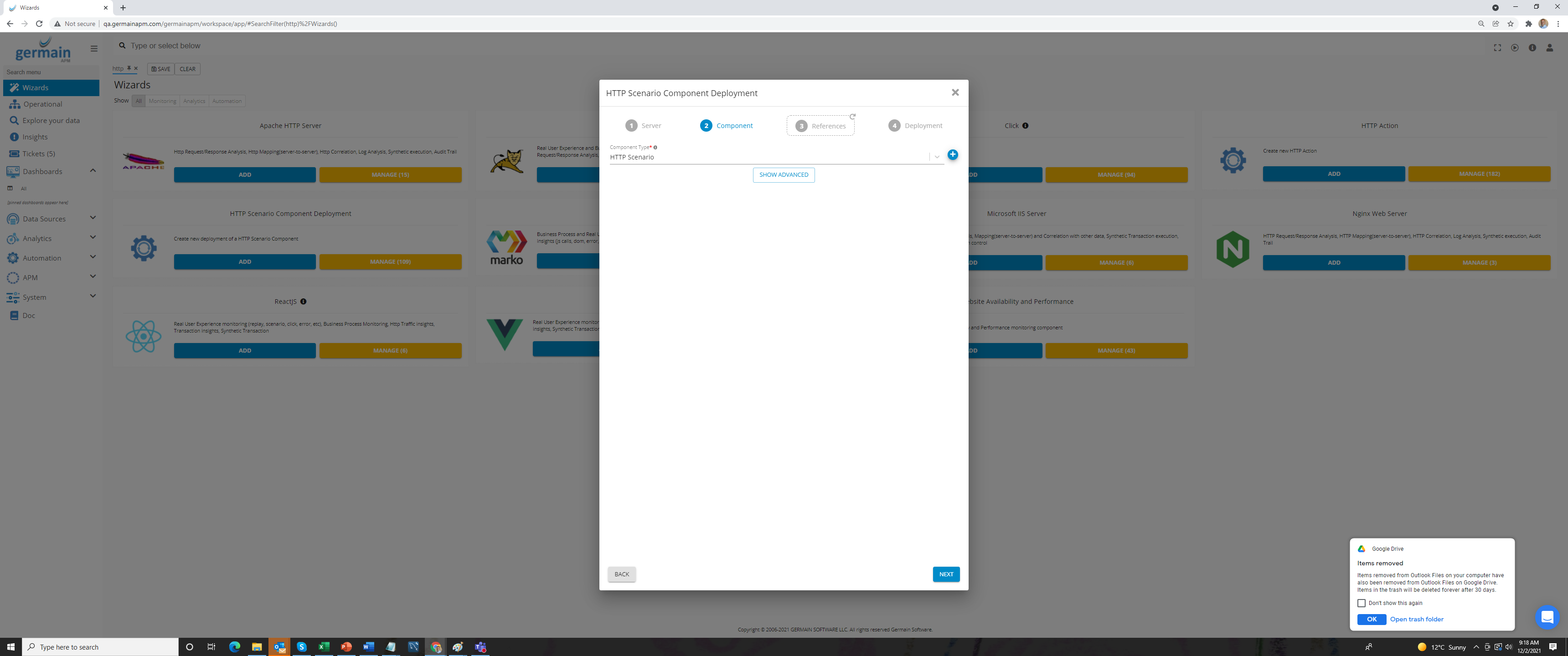Click the blue plus icon beside Component Type
This screenshot has width=1568, height=656.
(953, 154)
